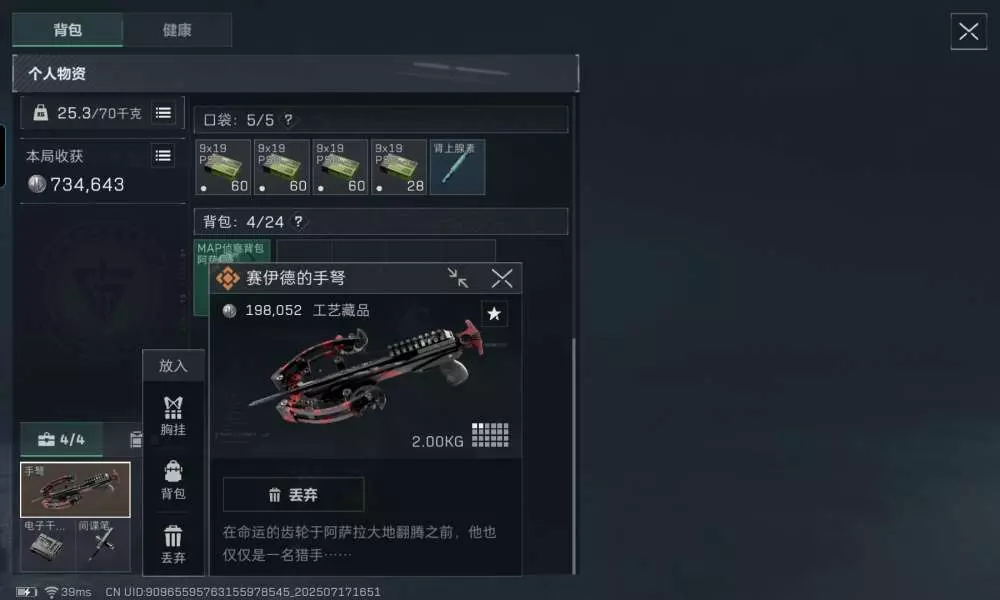Select the 手弩 crossbow thumbnail in safe box
Image resolution: width=1000 pixels, height=600 pixels.
click(x=75, y=490)
